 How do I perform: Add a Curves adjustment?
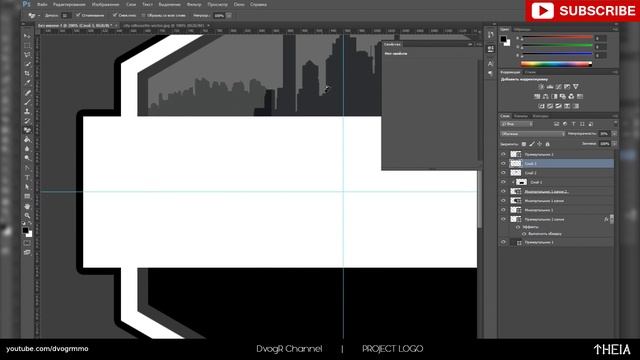(x=558, y=87)
